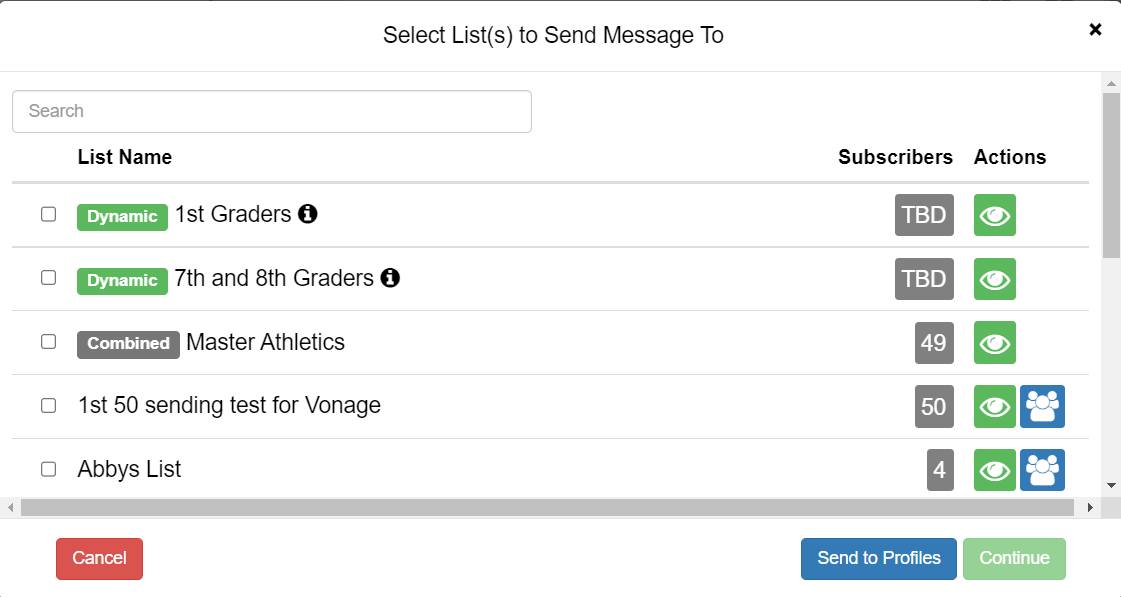Show info icon beside 1st Graders
The width and height of the screenshot is (1121, 597).
[307, 213]
